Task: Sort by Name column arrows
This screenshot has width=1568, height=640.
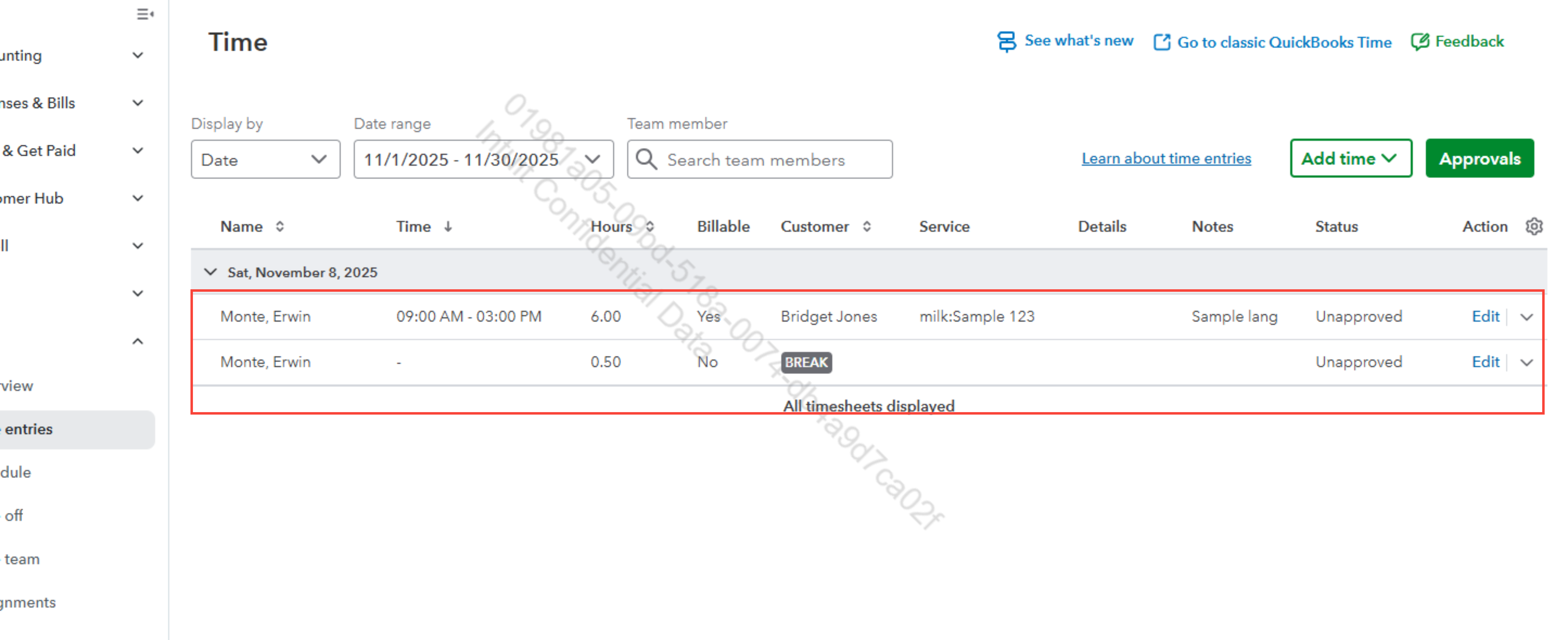Action: 280,226
